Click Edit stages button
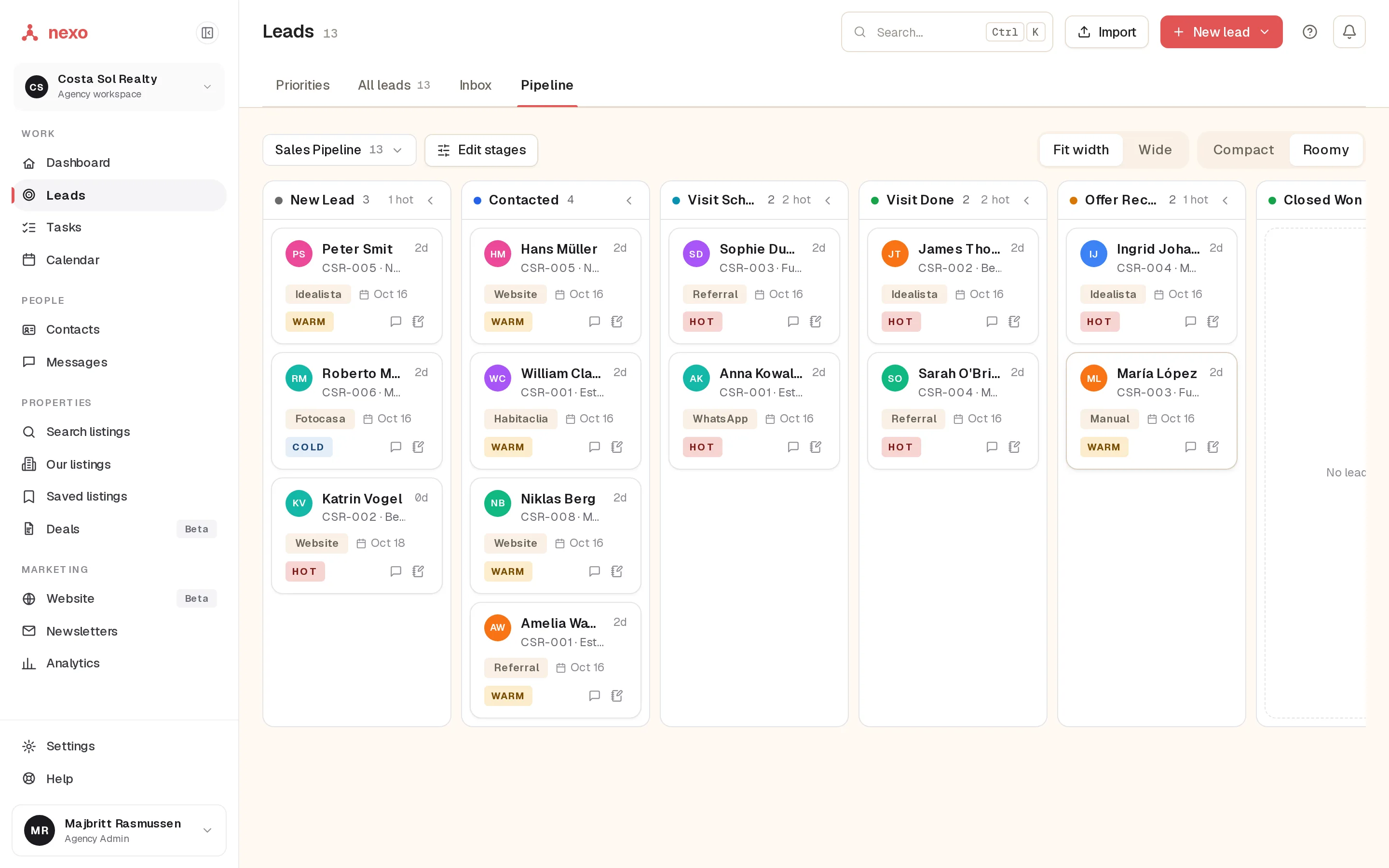The height and width of the screenshot is (868, 1389). 481,150
